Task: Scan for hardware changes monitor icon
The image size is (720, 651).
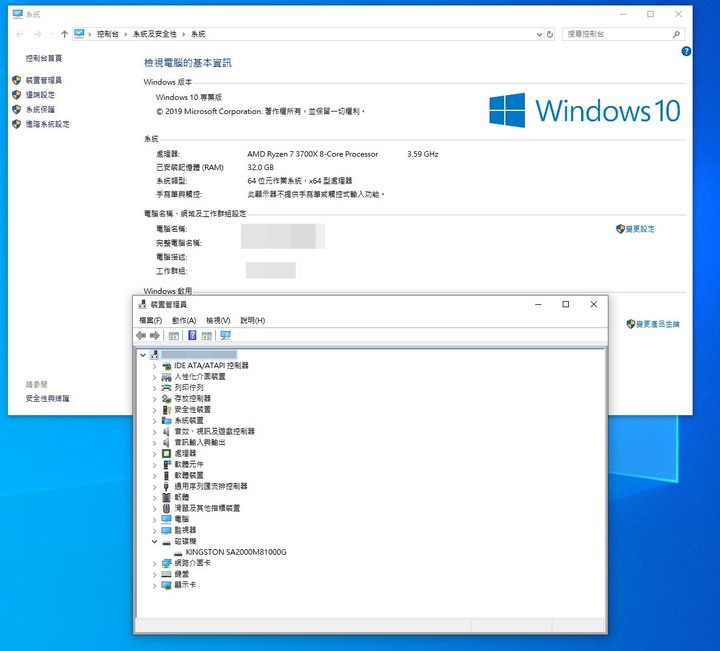Action: (x=225, y=336)
